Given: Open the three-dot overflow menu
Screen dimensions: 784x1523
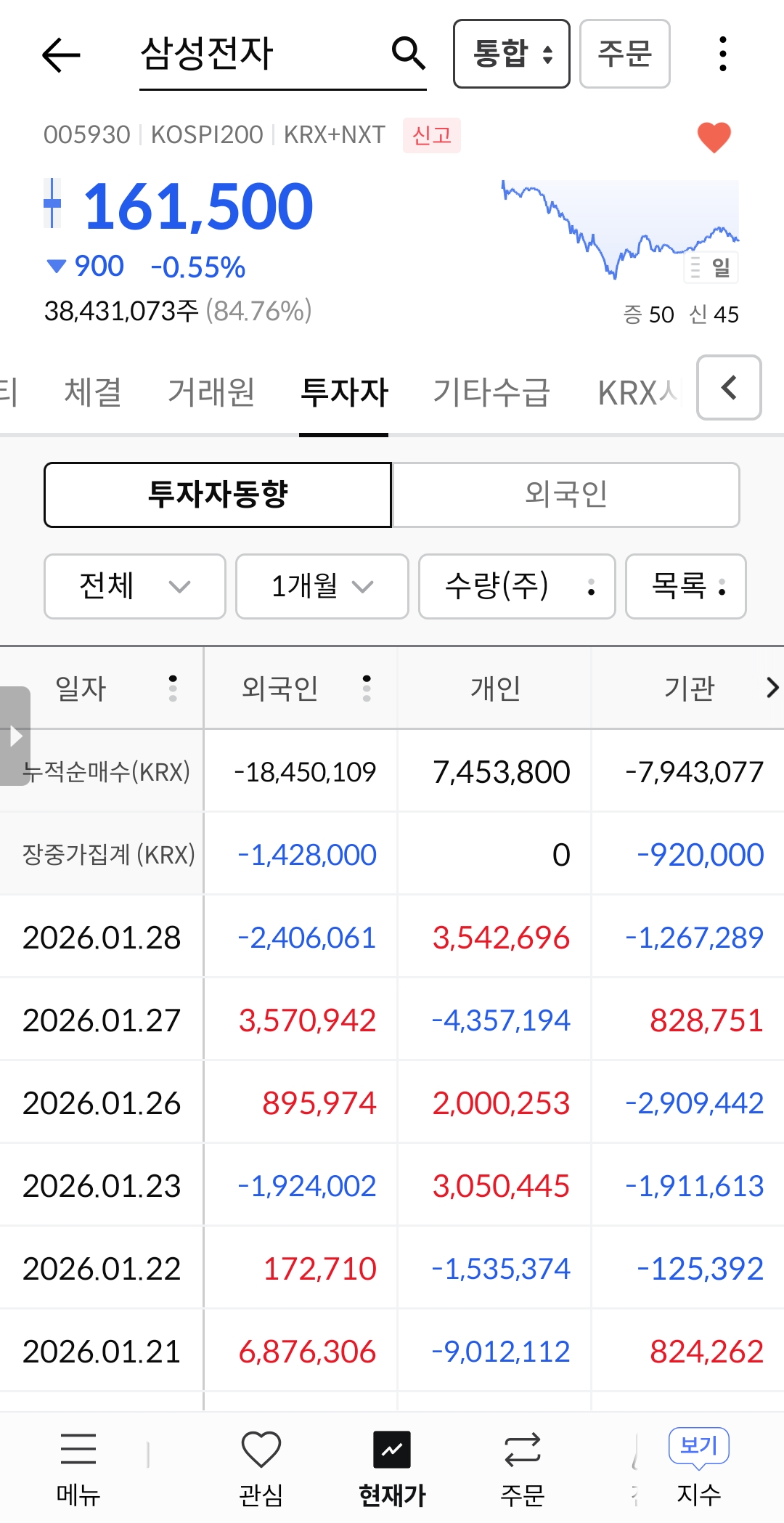Looking at the screenshot, I should click(x=722, y=54).
